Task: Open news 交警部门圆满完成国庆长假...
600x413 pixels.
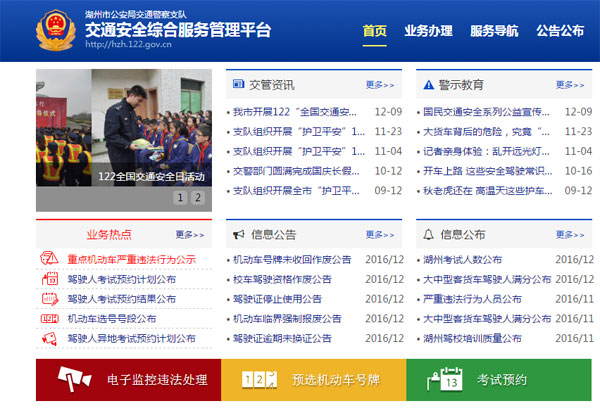Action: pyautogui.click(x=296, y=171)
